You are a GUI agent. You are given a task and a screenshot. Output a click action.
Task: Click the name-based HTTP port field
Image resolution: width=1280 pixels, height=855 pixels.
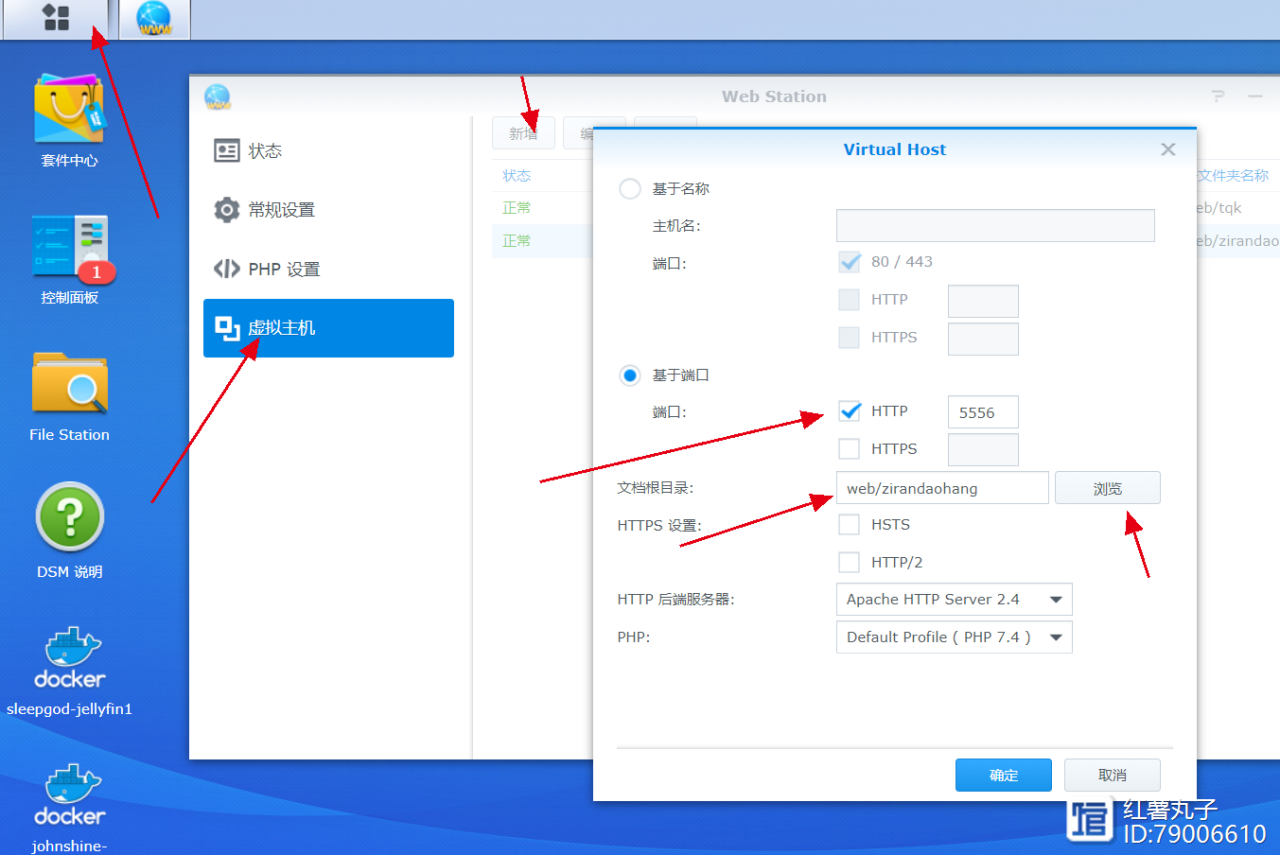coord(983,301)
